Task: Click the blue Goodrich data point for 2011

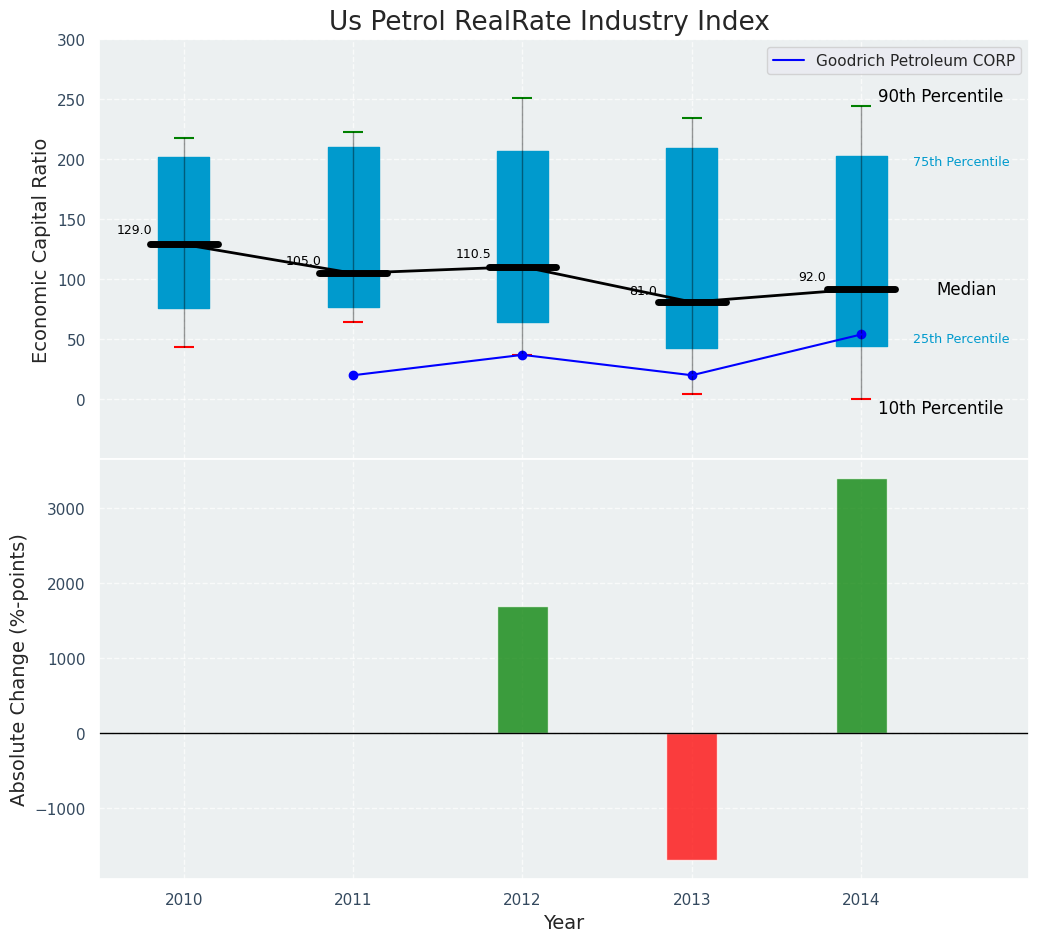Action: tap(353, 375)
